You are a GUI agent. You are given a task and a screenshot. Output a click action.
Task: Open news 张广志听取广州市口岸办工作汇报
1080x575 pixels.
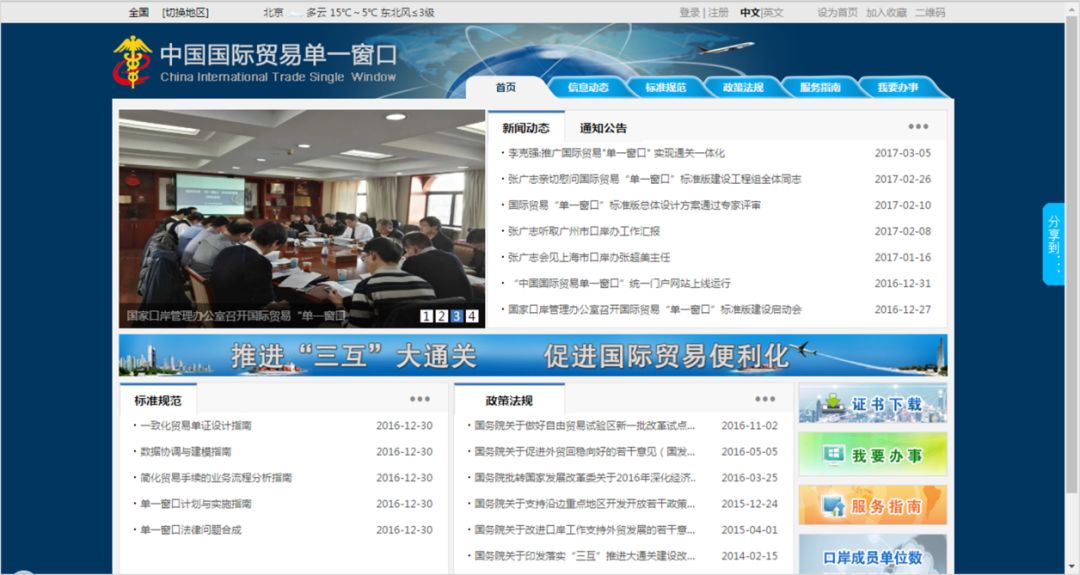[583, 231]
